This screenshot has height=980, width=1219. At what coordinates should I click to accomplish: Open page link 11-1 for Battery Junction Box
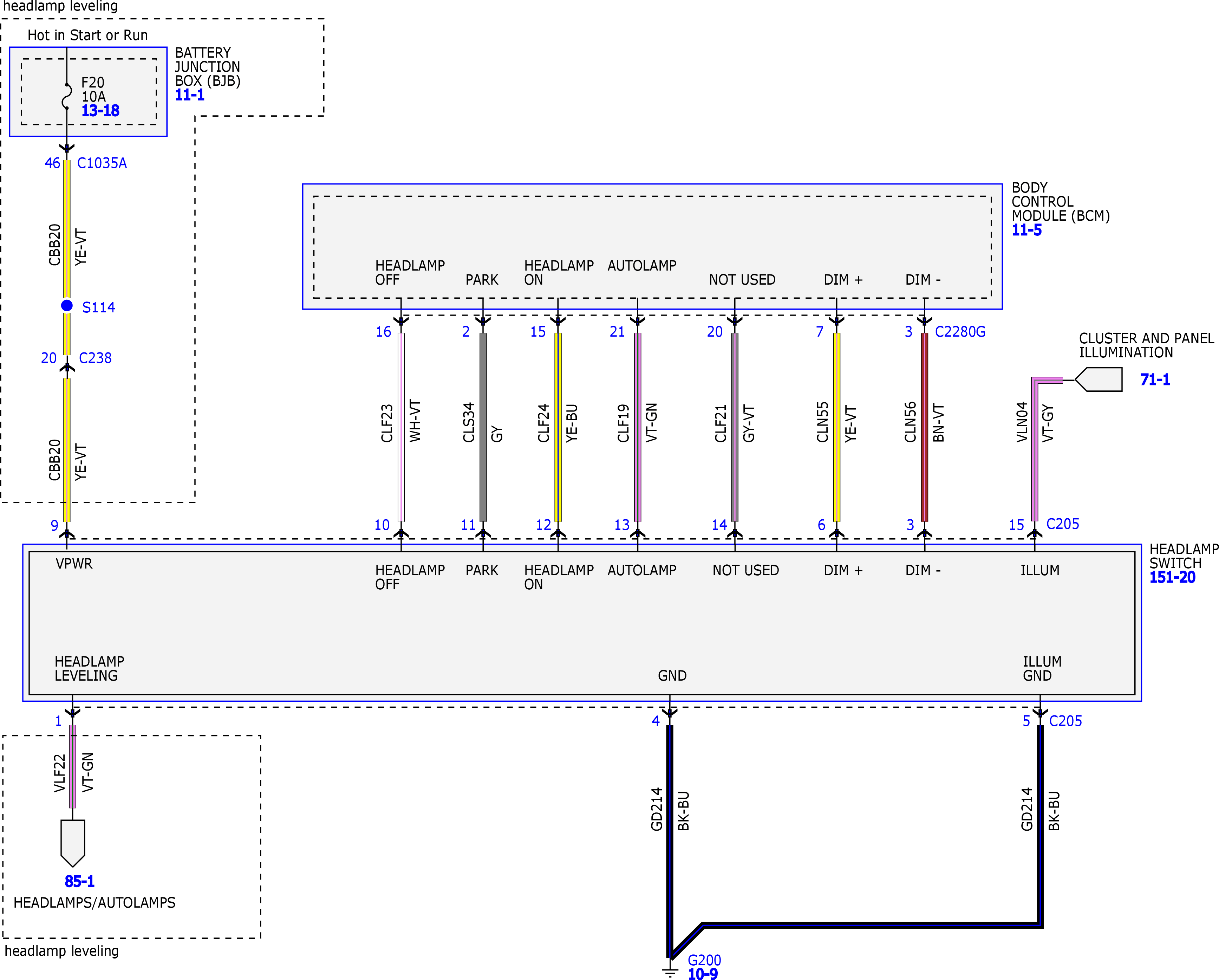[190, 95]
